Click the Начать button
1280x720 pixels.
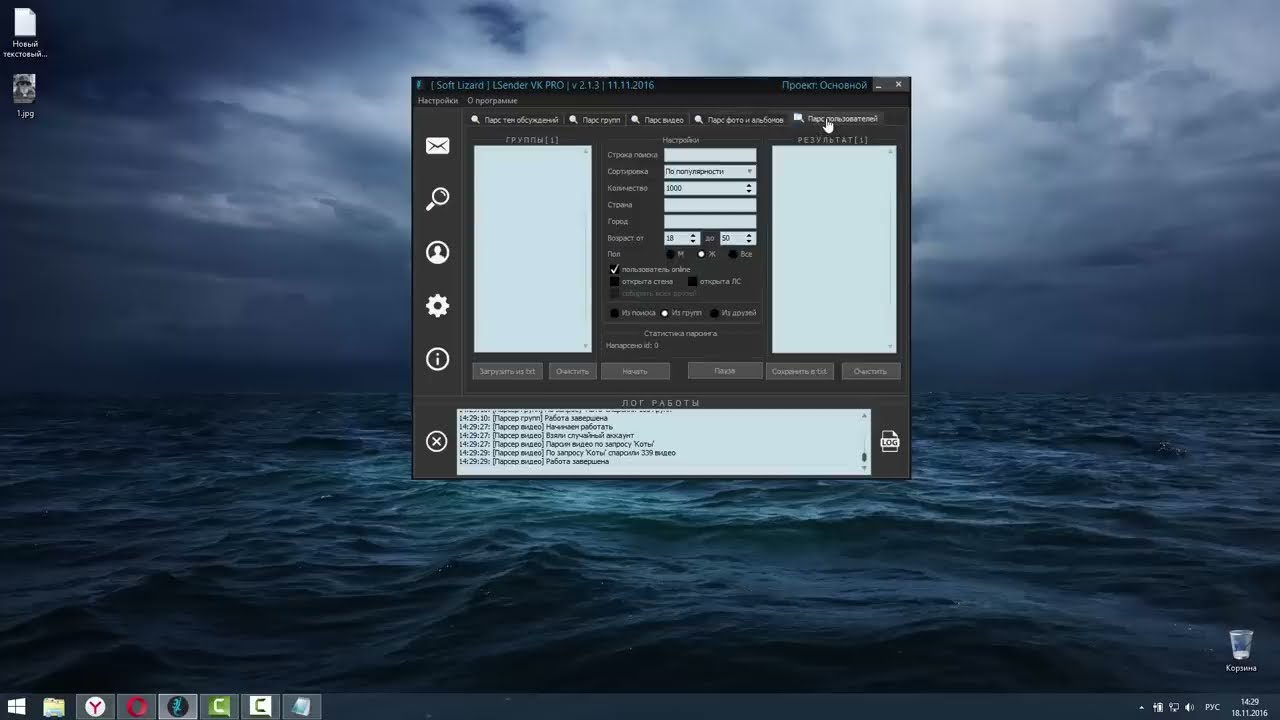[x=635, y=371]
